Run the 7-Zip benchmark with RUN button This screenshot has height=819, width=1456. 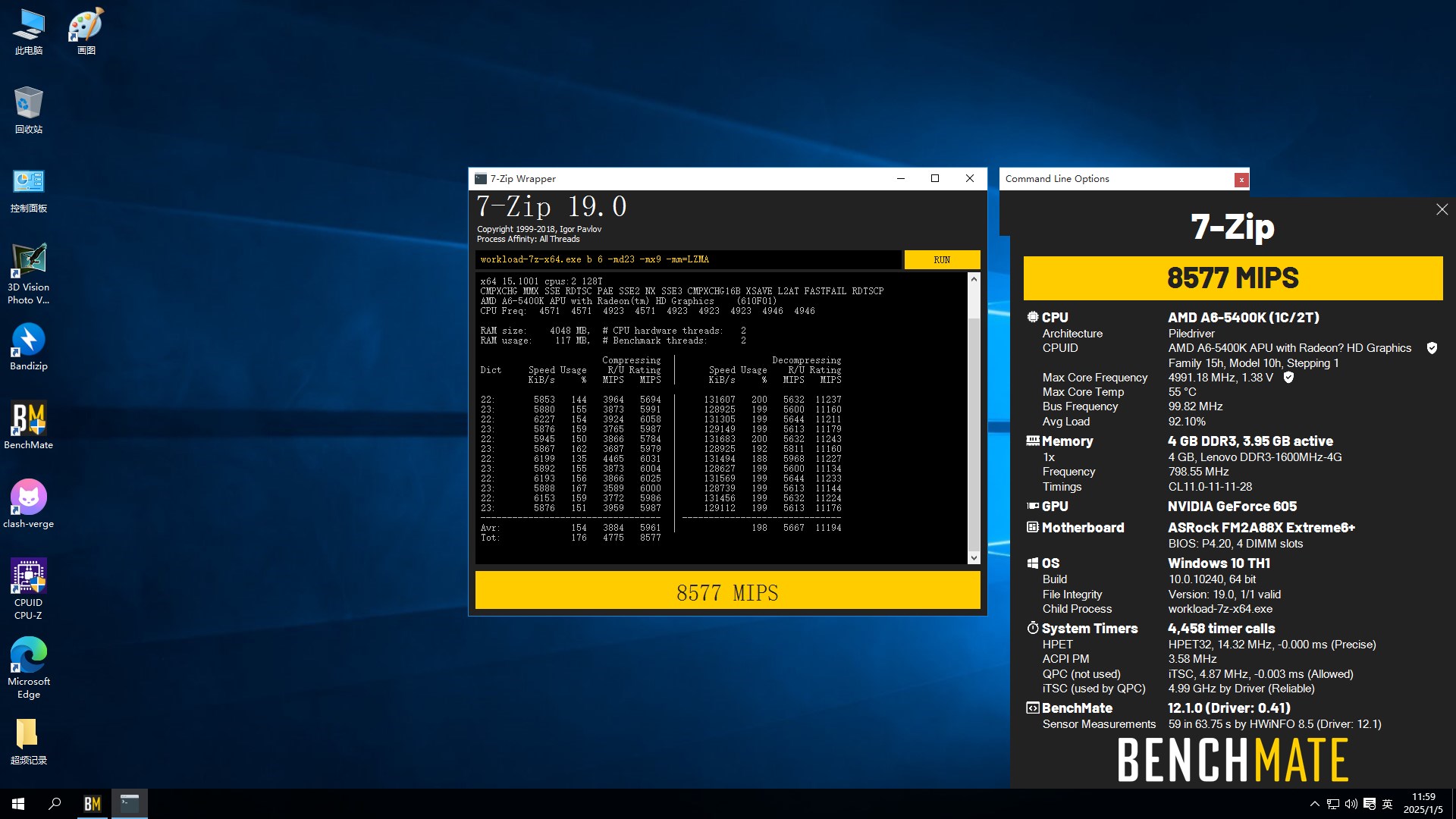click(x=942, y=259)
